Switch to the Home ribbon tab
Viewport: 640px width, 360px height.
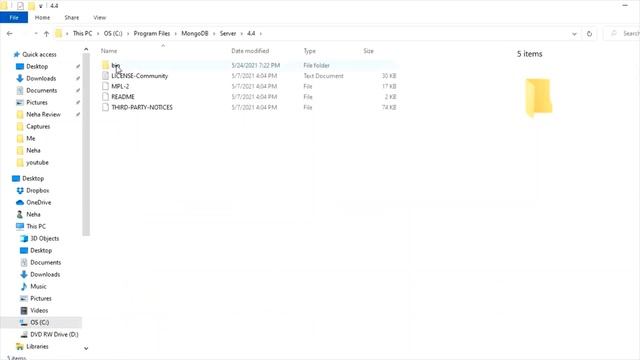pyautogui.click(x=42, y=18)
